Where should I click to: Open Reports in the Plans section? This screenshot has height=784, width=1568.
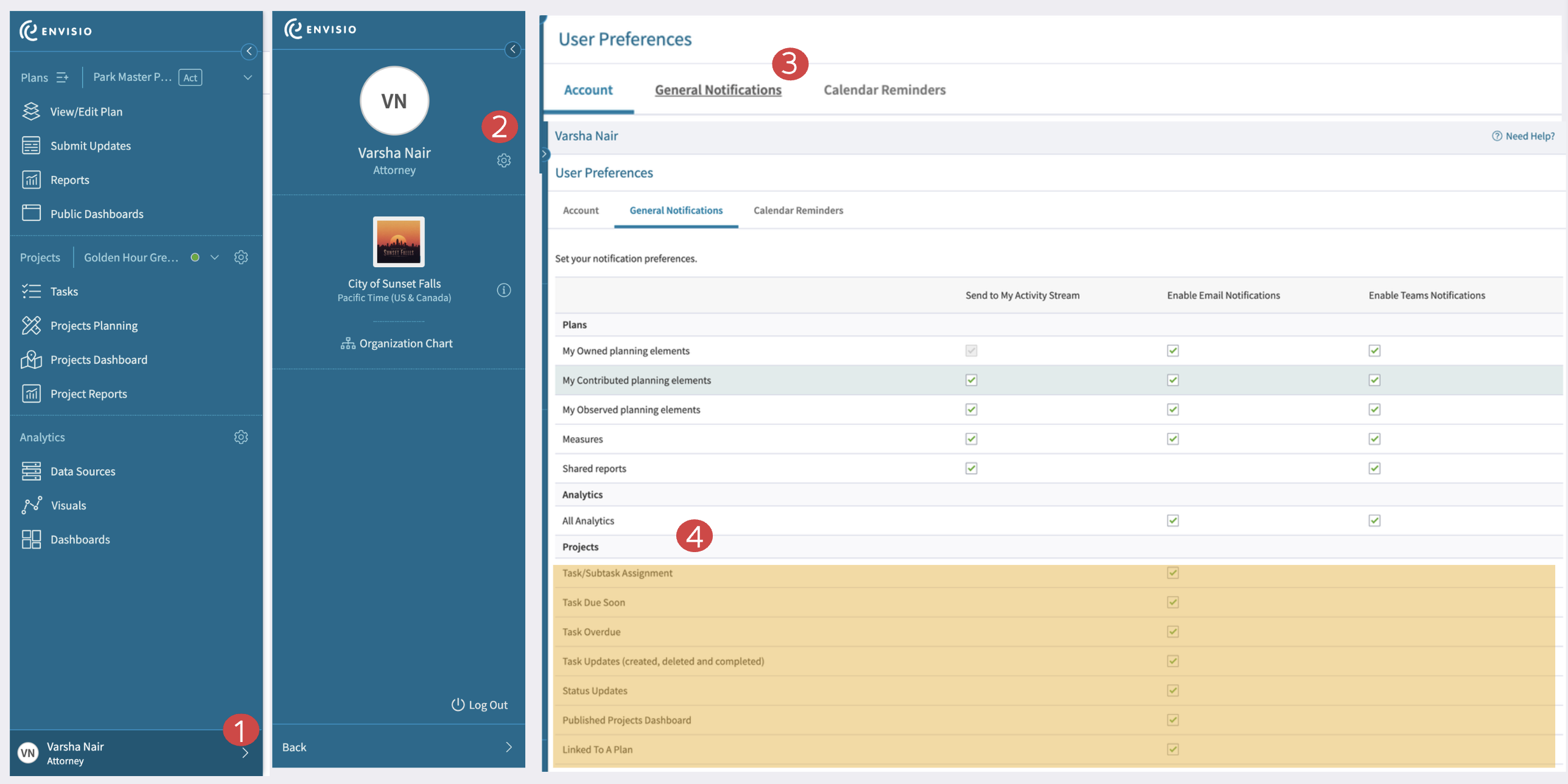(70, 180)
